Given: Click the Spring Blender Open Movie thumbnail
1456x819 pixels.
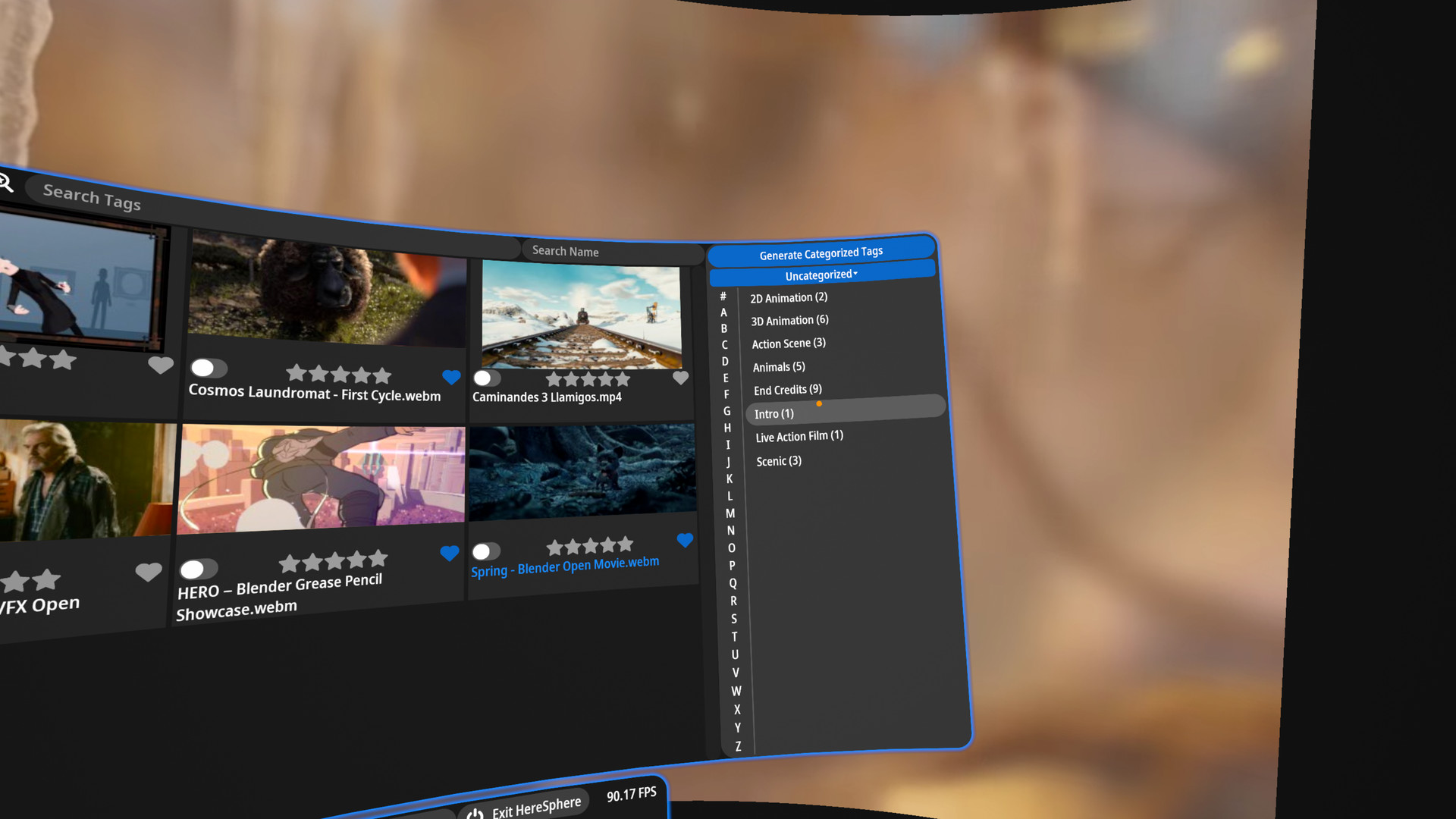Looking at the screenshot, I should pyautogui.click(x=584, y=479).
